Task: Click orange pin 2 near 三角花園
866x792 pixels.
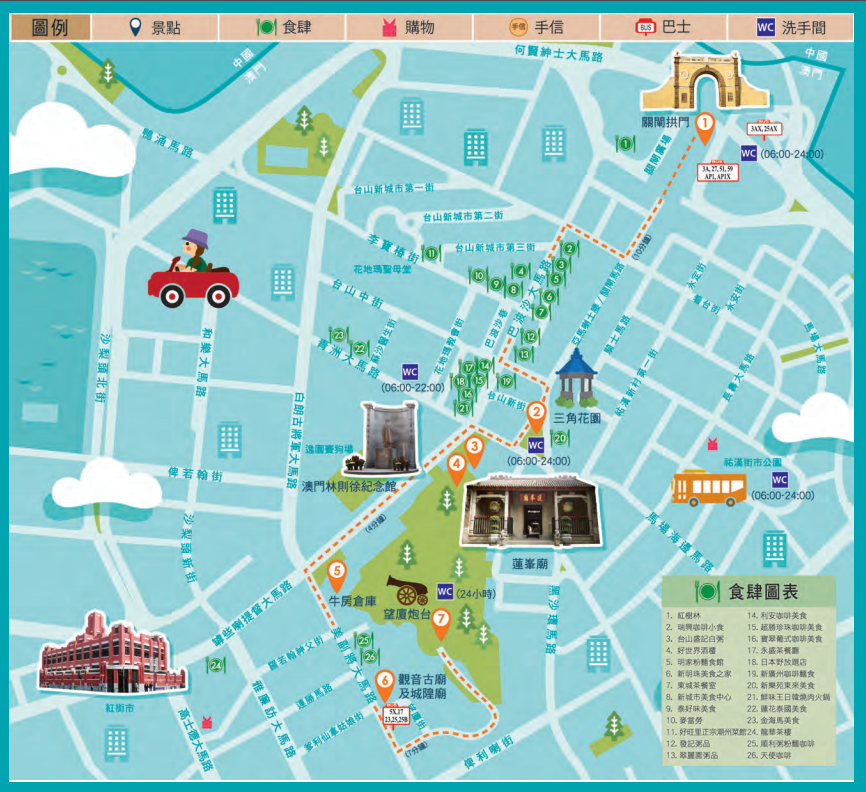Action: coord(536,412)
